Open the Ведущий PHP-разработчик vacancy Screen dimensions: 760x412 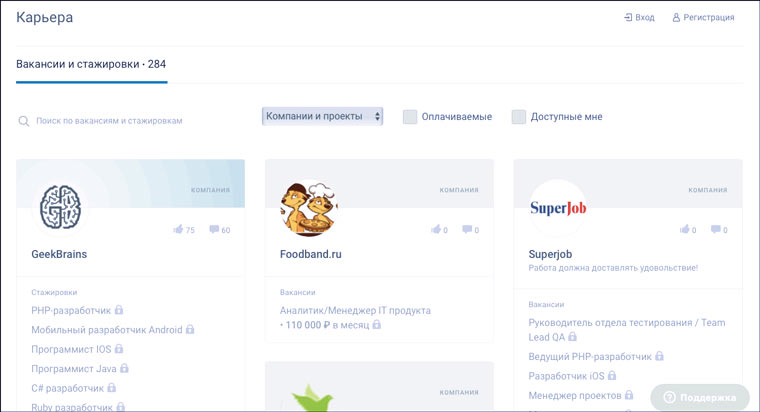(590, 356)
